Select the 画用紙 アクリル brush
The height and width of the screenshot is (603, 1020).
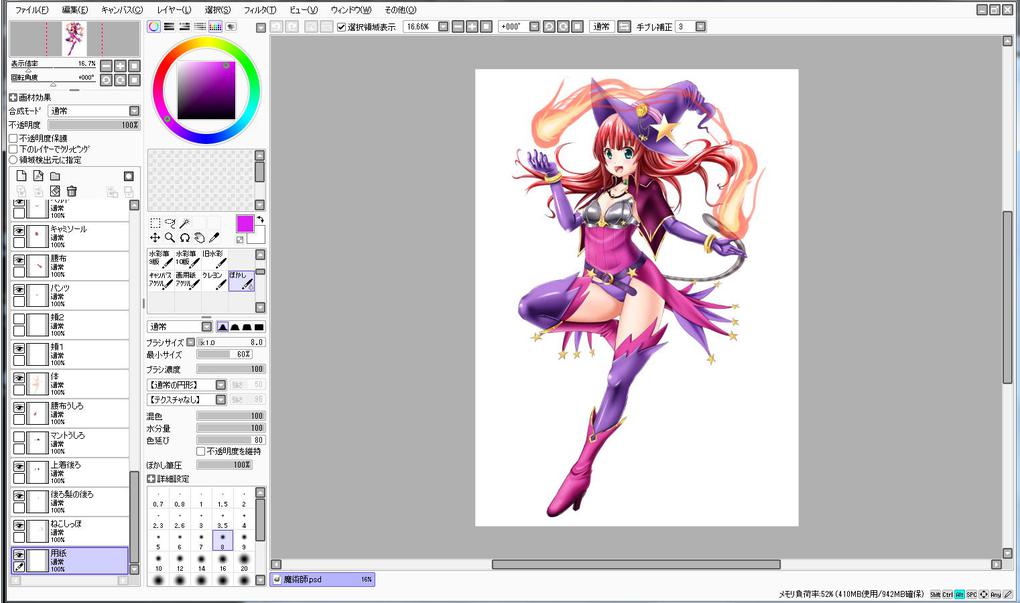click(x=187, y=281)
